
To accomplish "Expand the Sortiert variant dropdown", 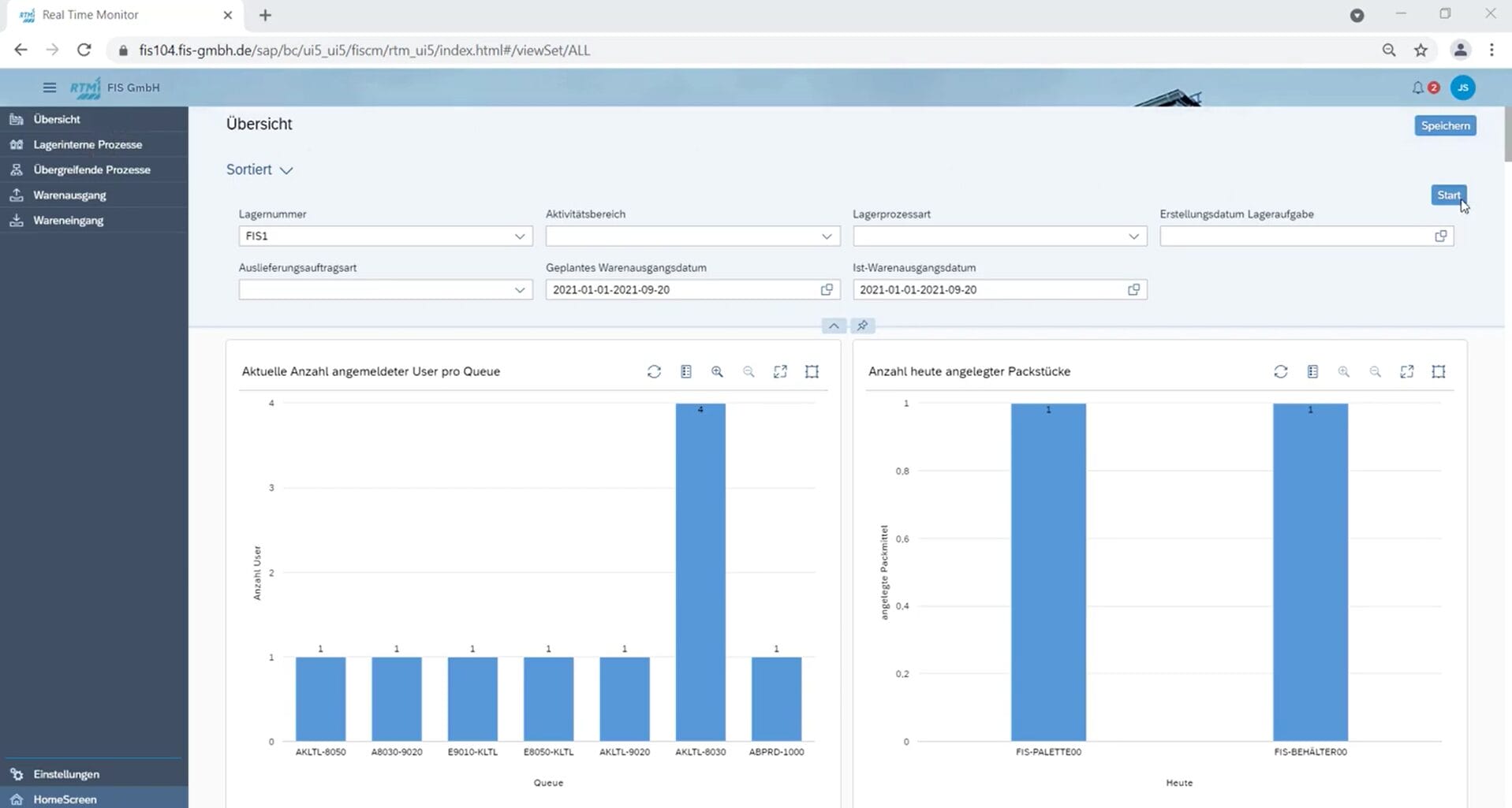I will point(286,170).
